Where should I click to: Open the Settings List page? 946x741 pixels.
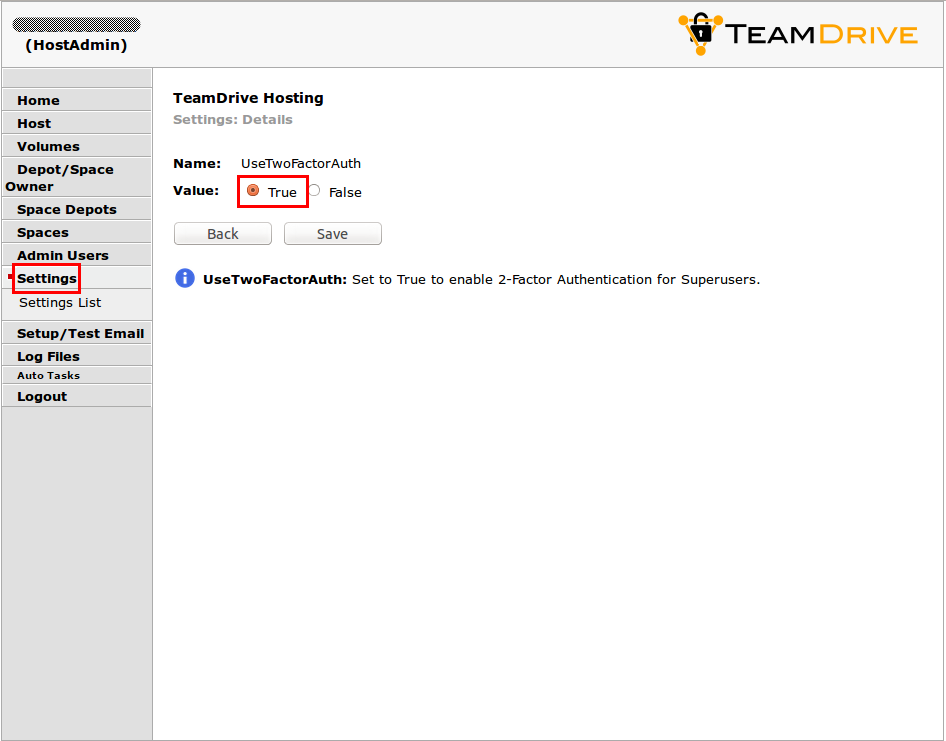(59, 302)
